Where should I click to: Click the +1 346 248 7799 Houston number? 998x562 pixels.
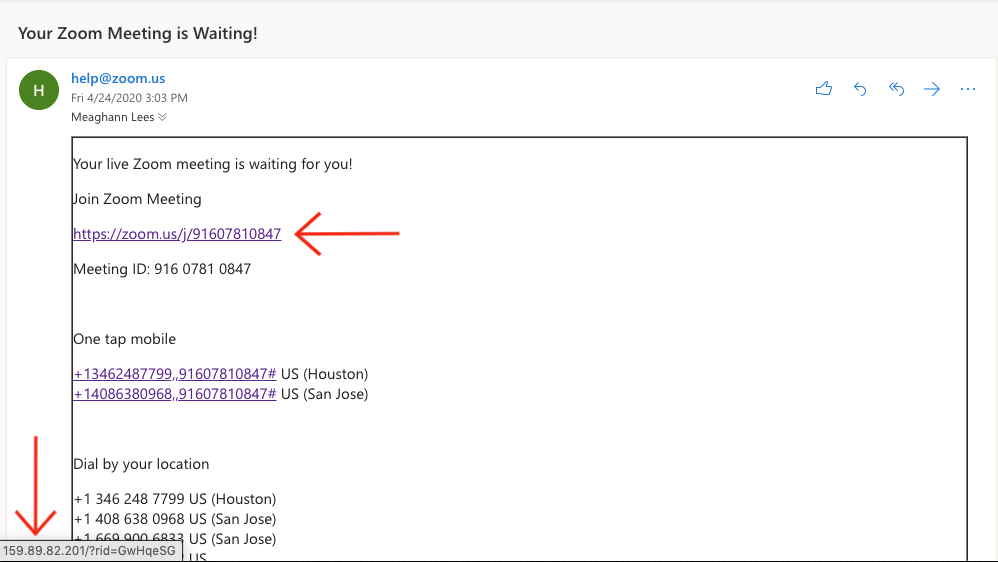[174, 499]
